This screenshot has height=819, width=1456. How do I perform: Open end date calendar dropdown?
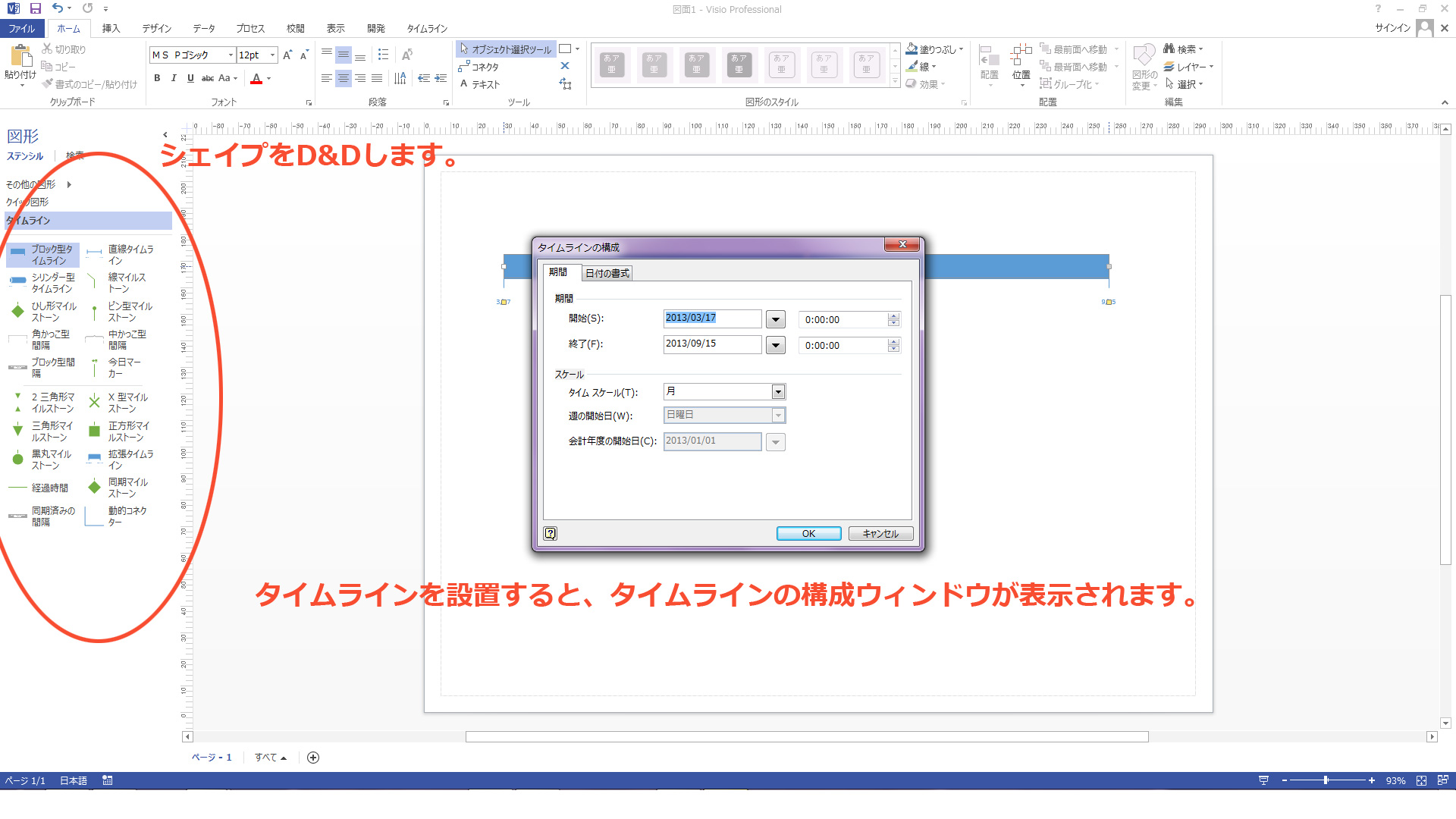pyautogui.click(x=775, y=346)
